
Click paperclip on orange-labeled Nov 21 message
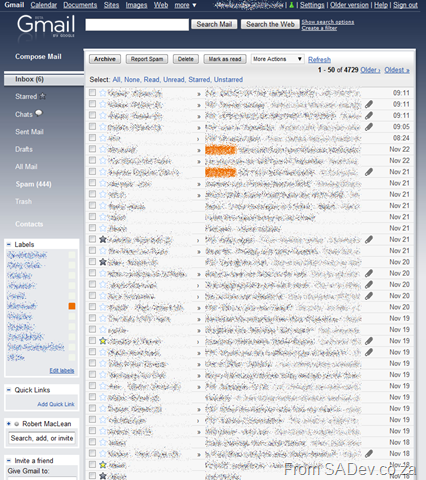coord(369,172)
